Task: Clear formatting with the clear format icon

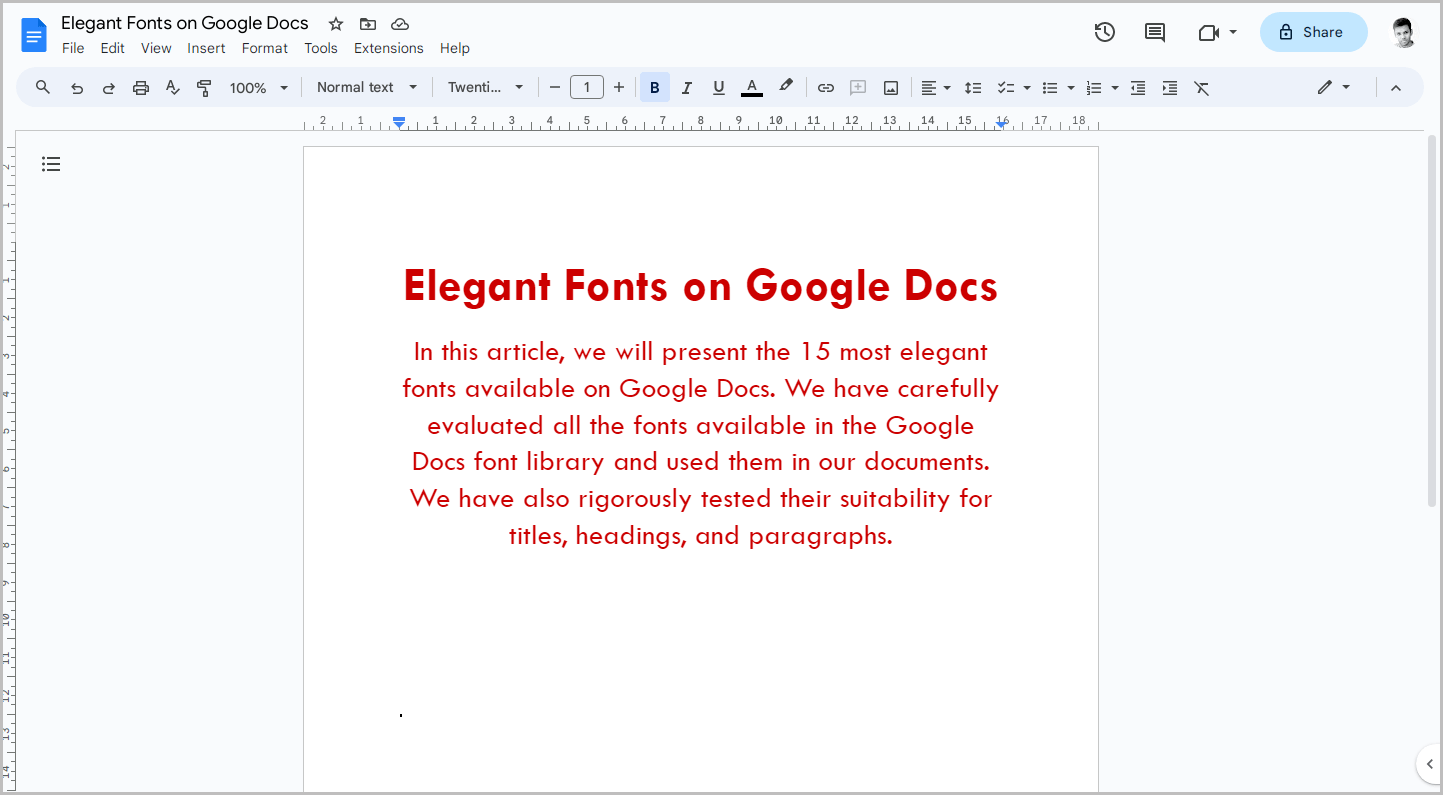Action: [x=1201, y=87]
